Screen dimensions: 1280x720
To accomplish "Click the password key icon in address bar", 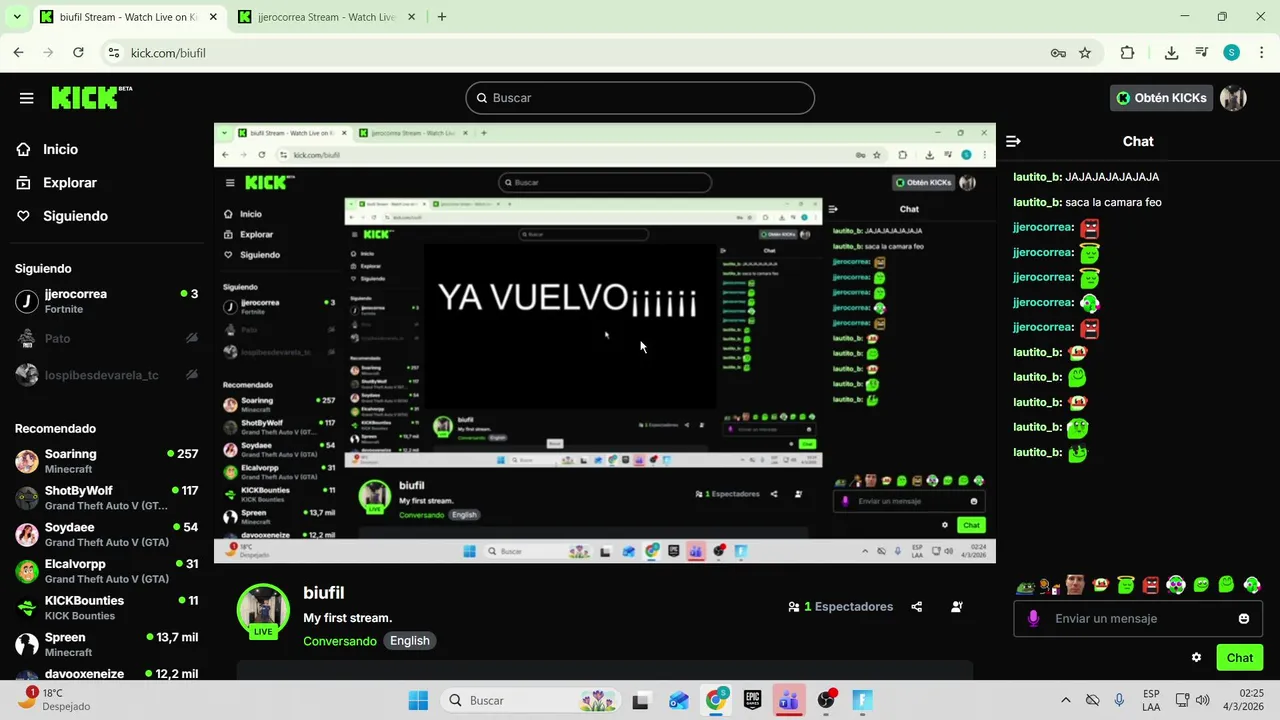I will 1058,53.
